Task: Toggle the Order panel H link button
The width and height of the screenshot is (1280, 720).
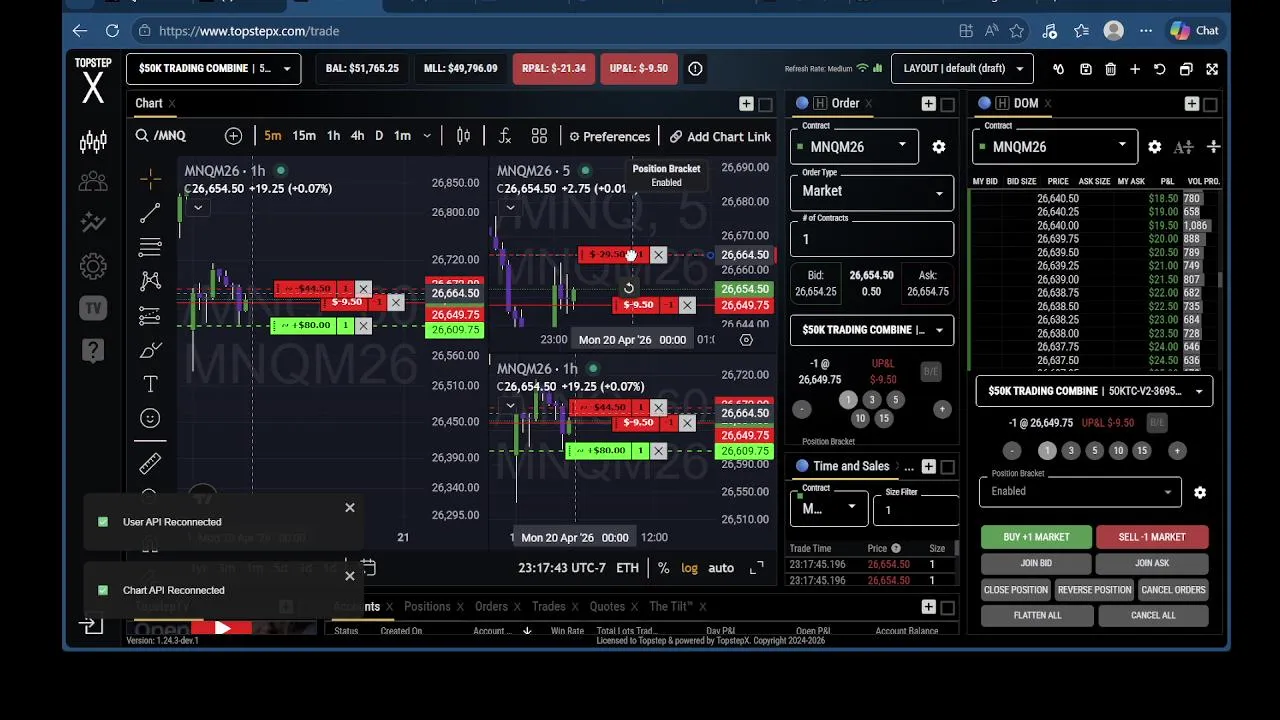Action: pos(820,103)
